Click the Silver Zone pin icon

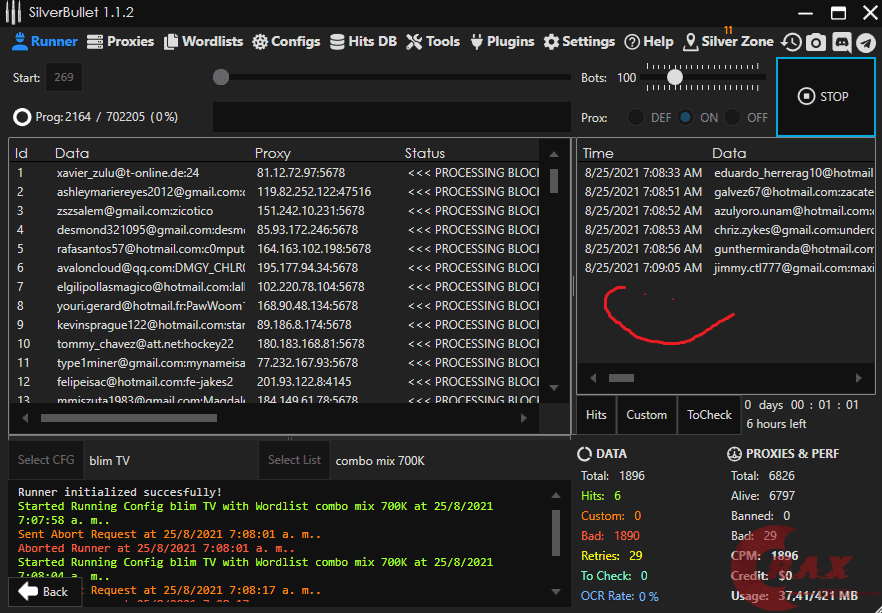tap(690, 42)
